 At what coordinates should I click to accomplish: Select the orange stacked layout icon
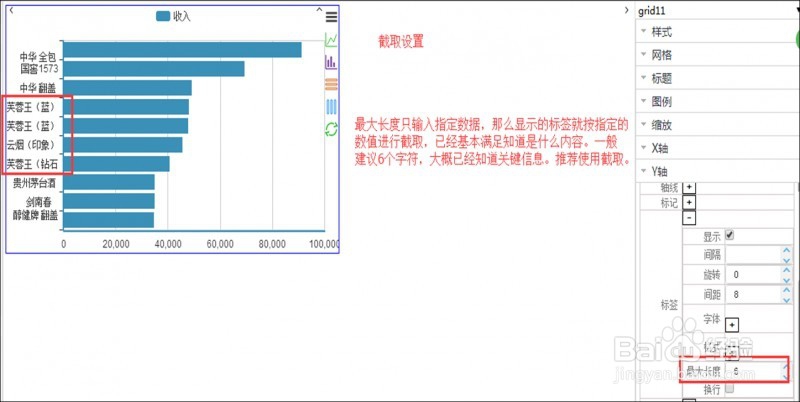(x=332, y=84)
